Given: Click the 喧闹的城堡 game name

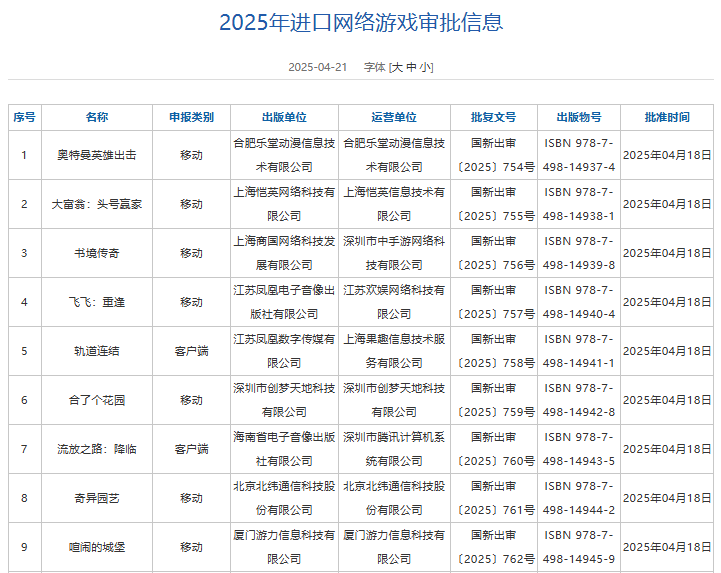Looking at the screenshot, I should point(97,547).
